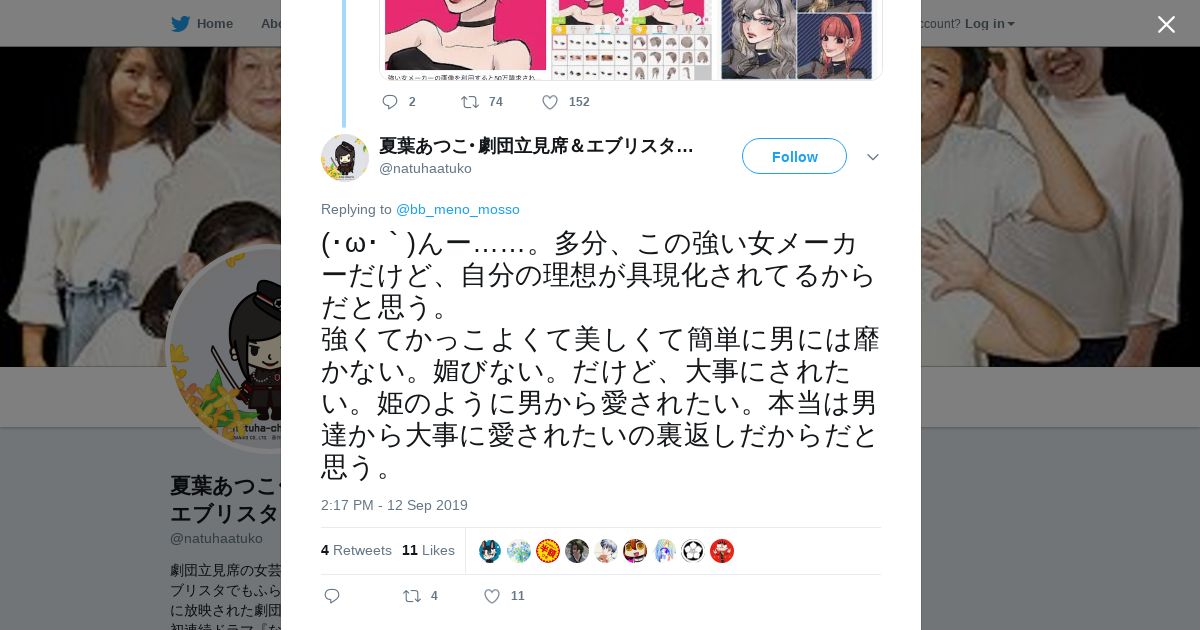Reply to the main tweet via speech bubble icon
This screenshot has width=1200, height=630.
332,596
